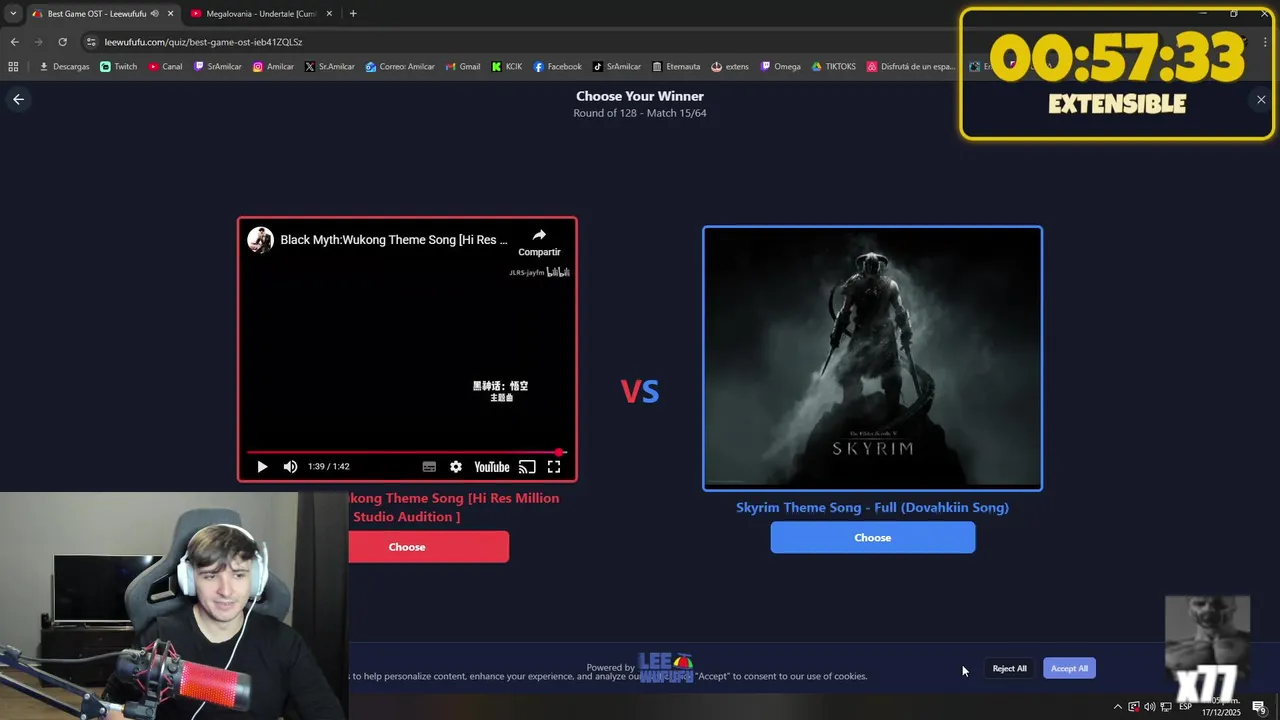Mute the Best Game OST tab audio icon

click(155, 14)
